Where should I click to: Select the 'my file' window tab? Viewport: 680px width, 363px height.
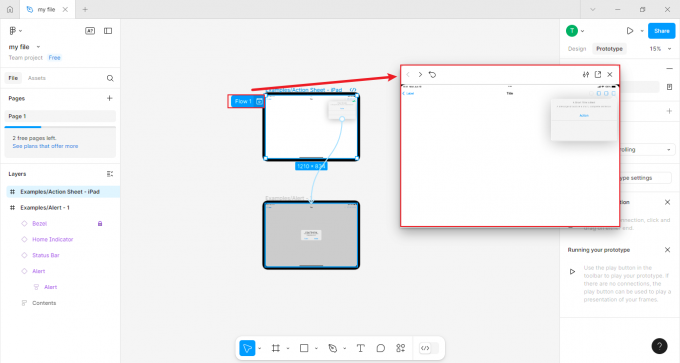(46, 9)
